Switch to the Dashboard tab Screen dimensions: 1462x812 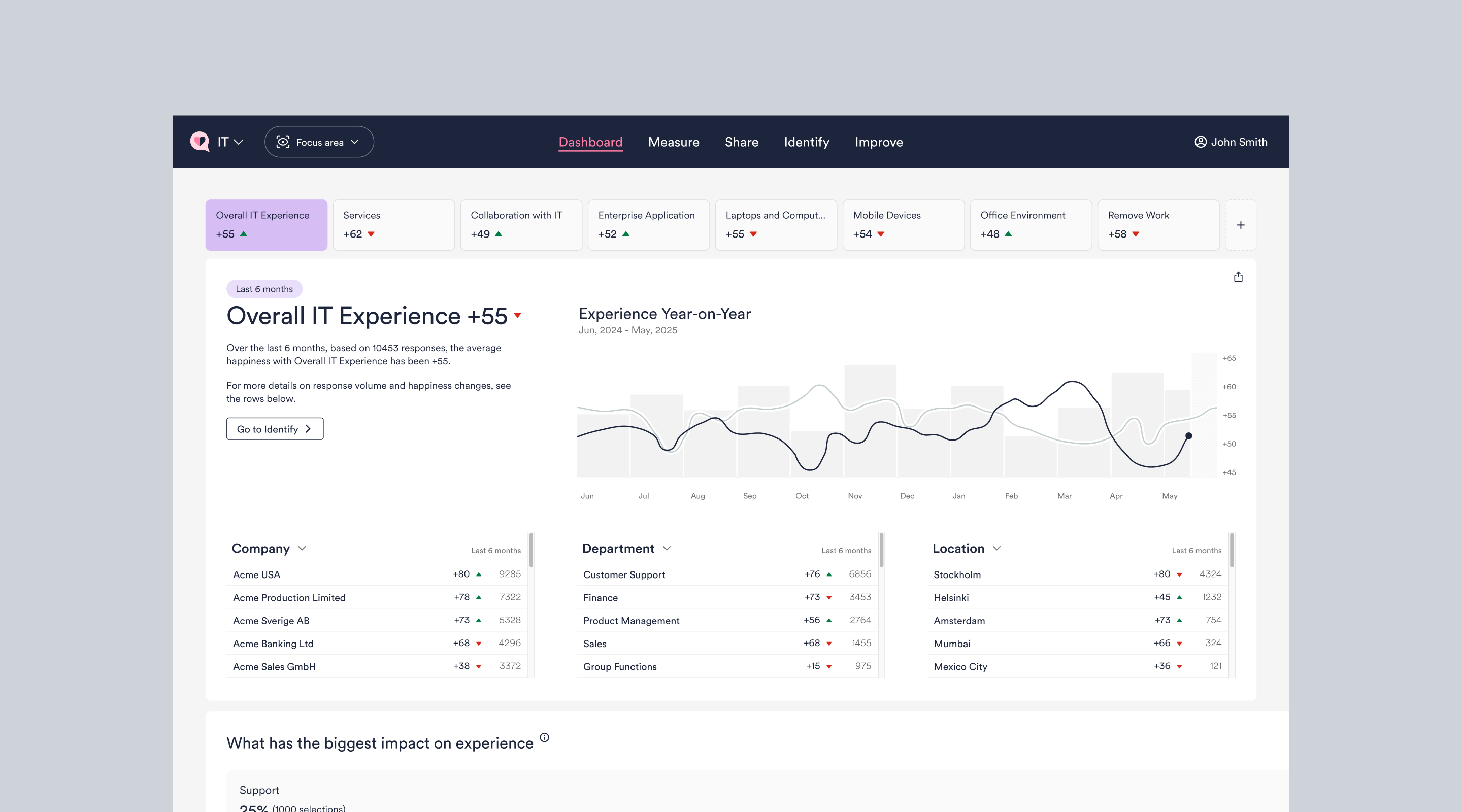[590, 142]
